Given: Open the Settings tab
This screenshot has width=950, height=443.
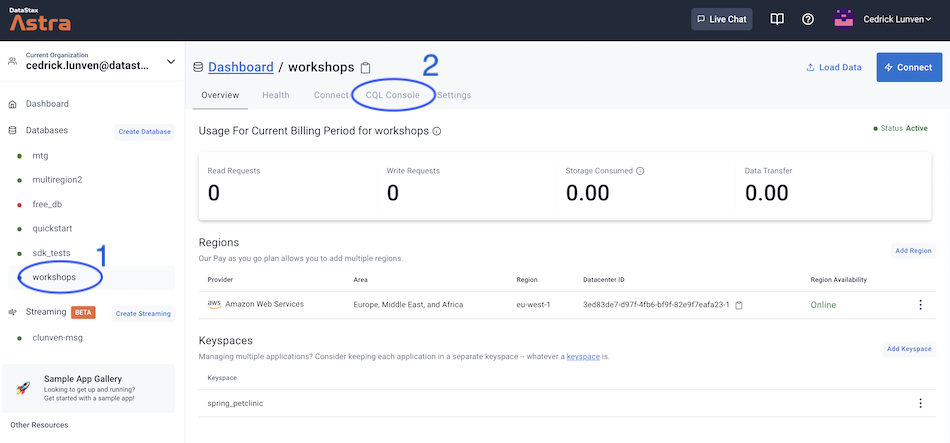Looking at the screenshot, I should pos(454,95).
